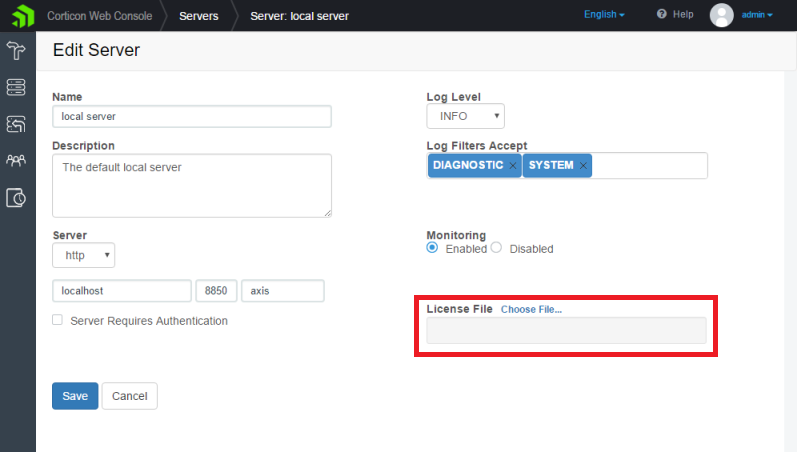This screenshot has width=797, height=452.
Task: Click the axis context field
Action: (283, 291)
